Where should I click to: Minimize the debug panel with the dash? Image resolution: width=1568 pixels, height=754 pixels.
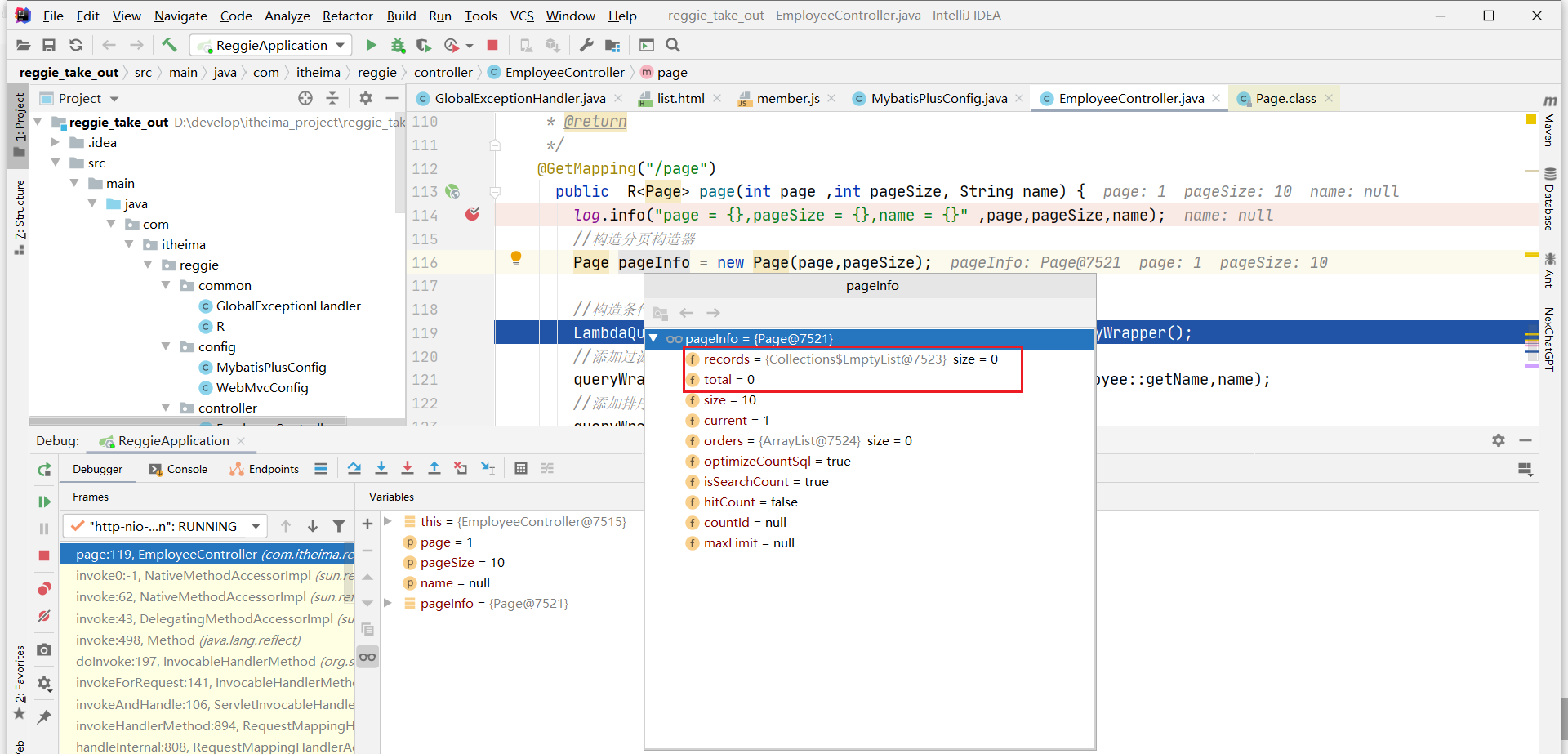coord(1525,440)
